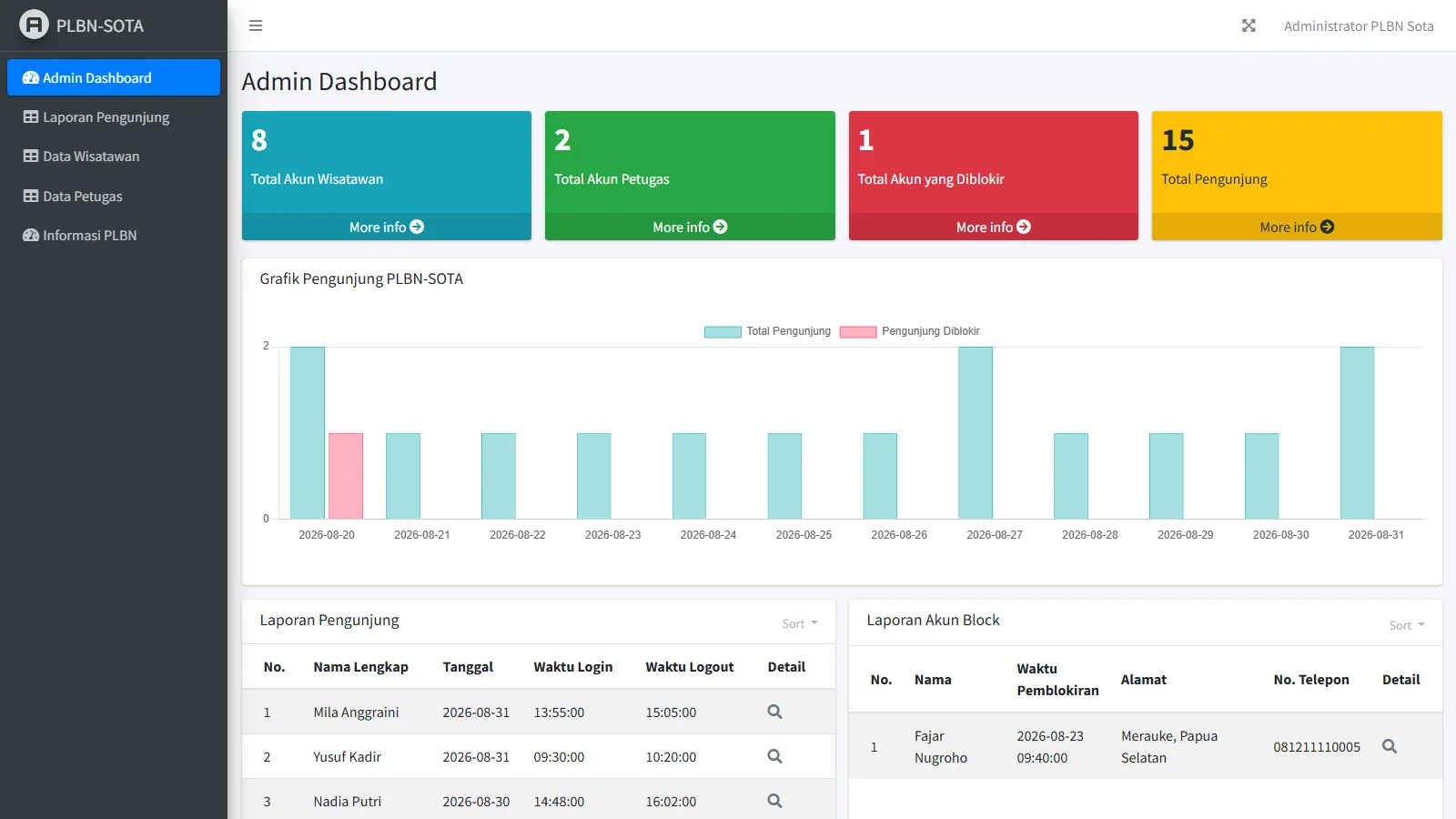
Task: Click the visitor bar for 2026-08-31
Action: (1357, 433)
